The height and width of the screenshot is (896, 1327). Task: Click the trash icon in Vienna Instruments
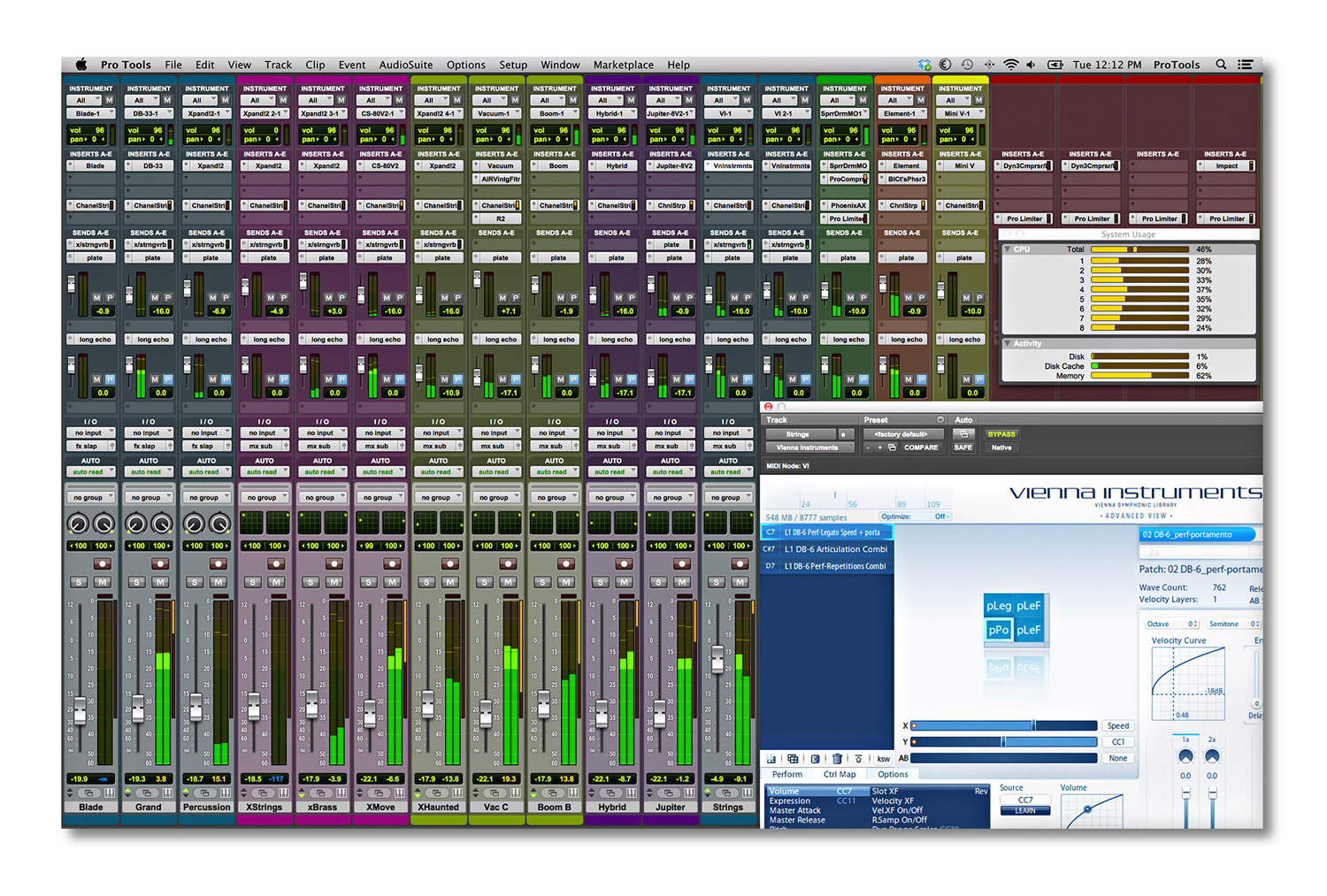(837, 759)
